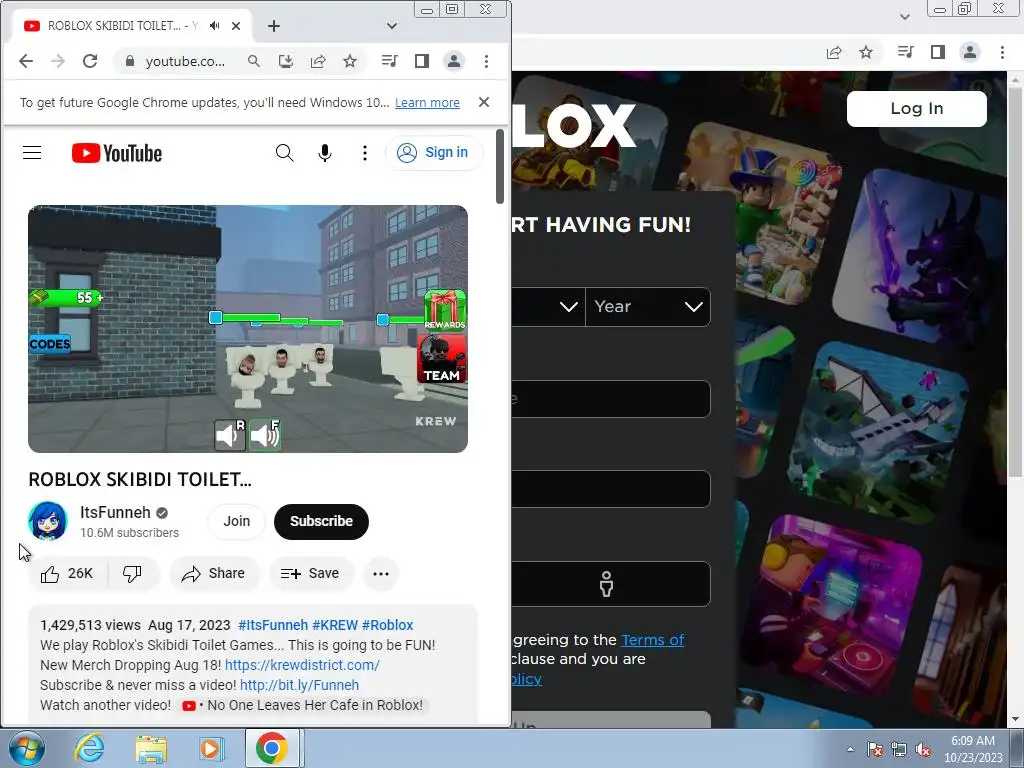Click the youtube.com address bar
The height and width of the screenshot is (768, 1024).
point(185,61)
